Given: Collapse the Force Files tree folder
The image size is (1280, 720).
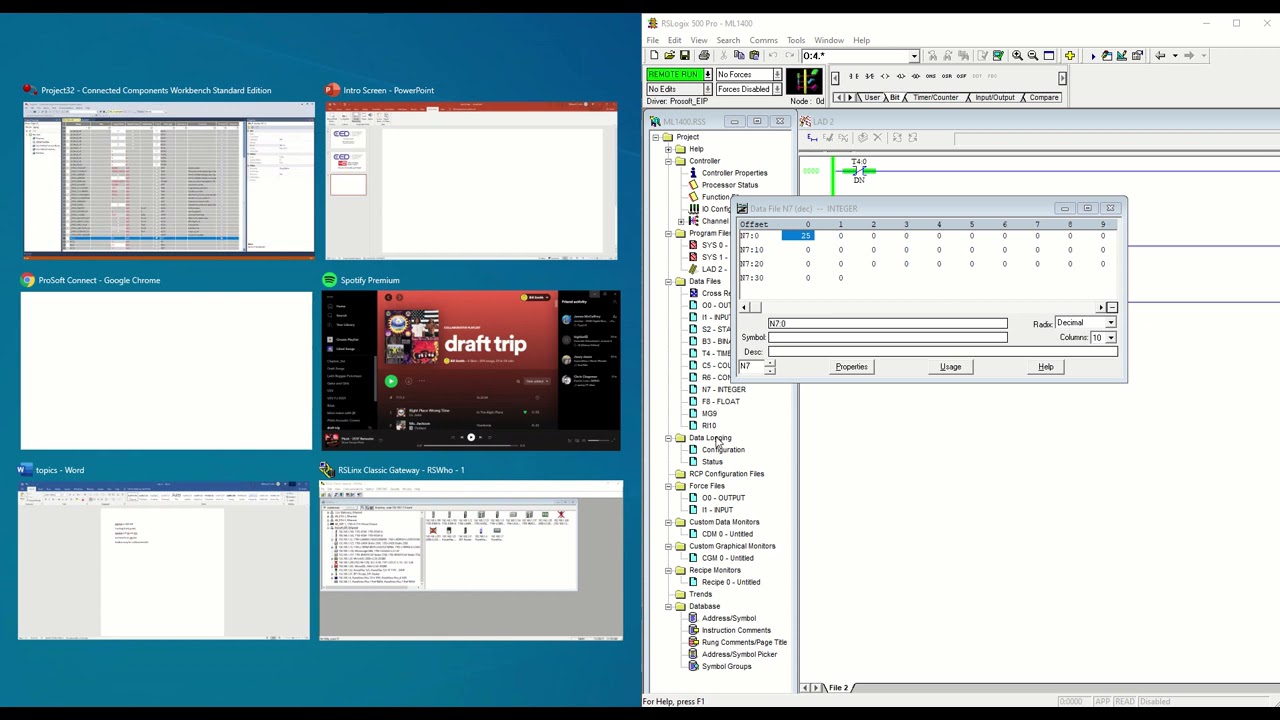Looking at the screenshot, I should click(x=668, y=486).
